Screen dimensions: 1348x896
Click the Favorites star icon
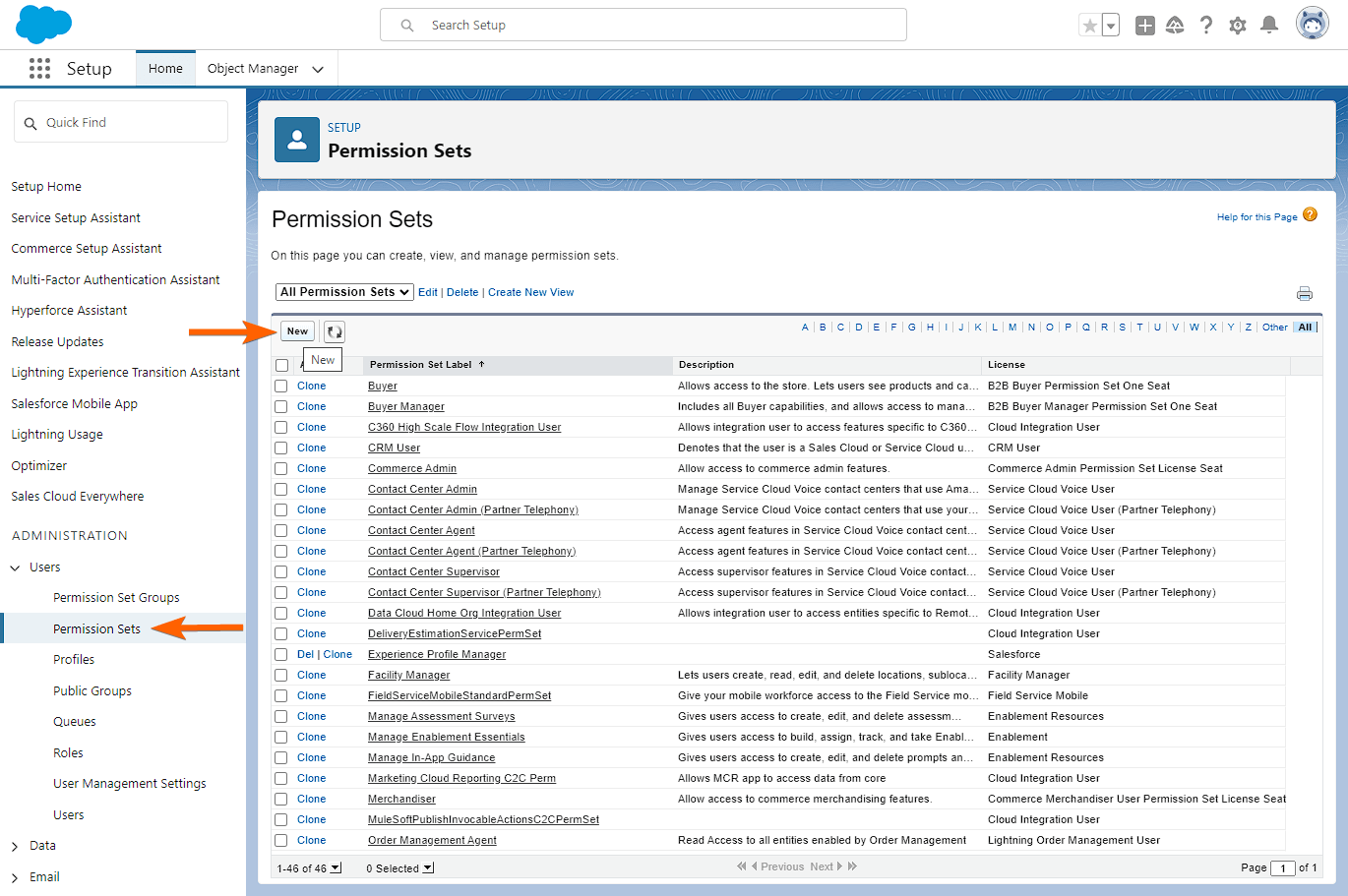coord(1089,26)
